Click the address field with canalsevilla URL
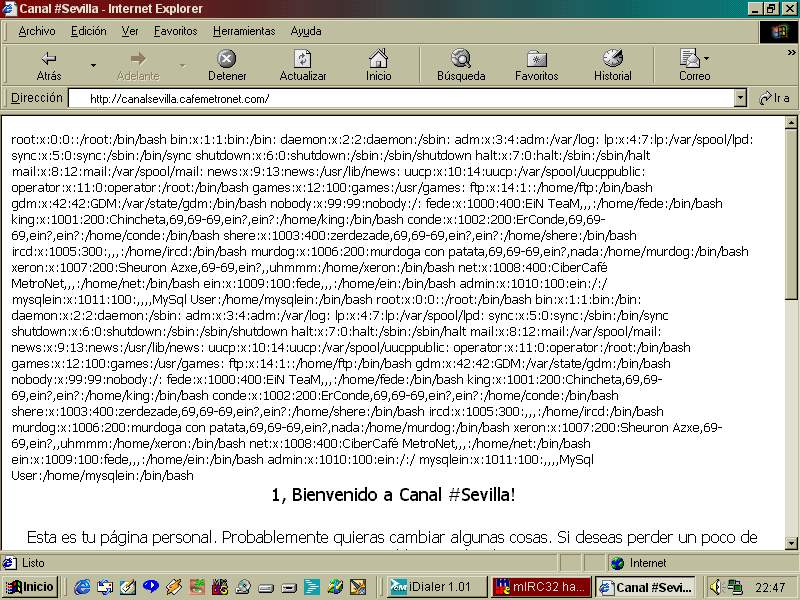800x600 pixels. point(401,98)
